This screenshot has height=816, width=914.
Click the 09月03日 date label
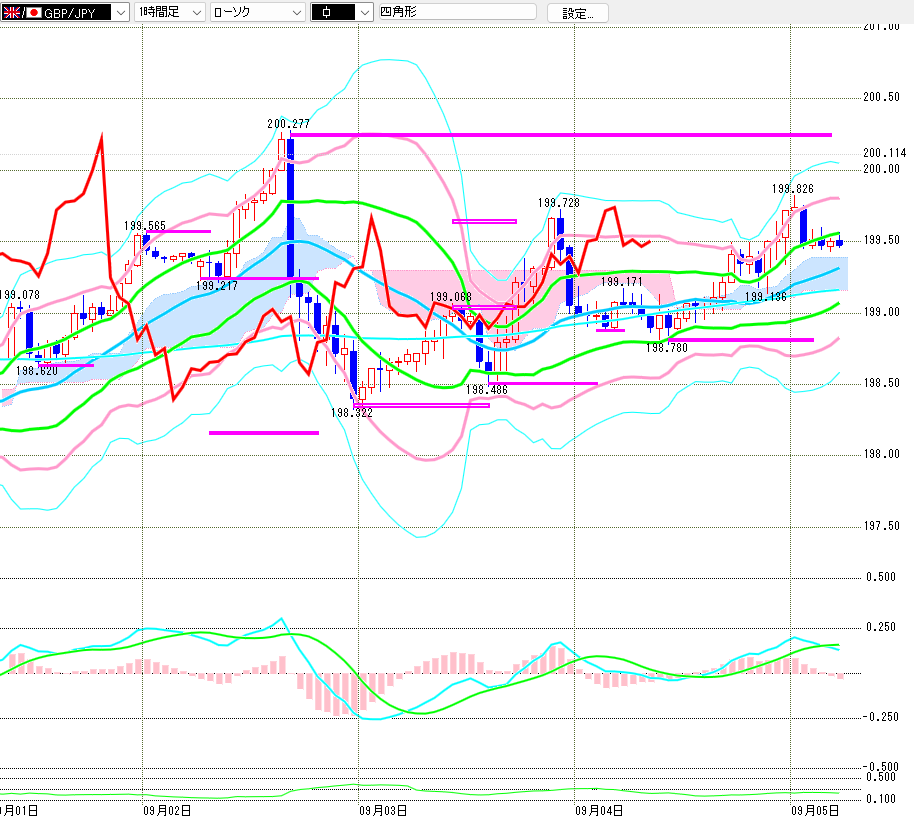[x=383, y=810]
